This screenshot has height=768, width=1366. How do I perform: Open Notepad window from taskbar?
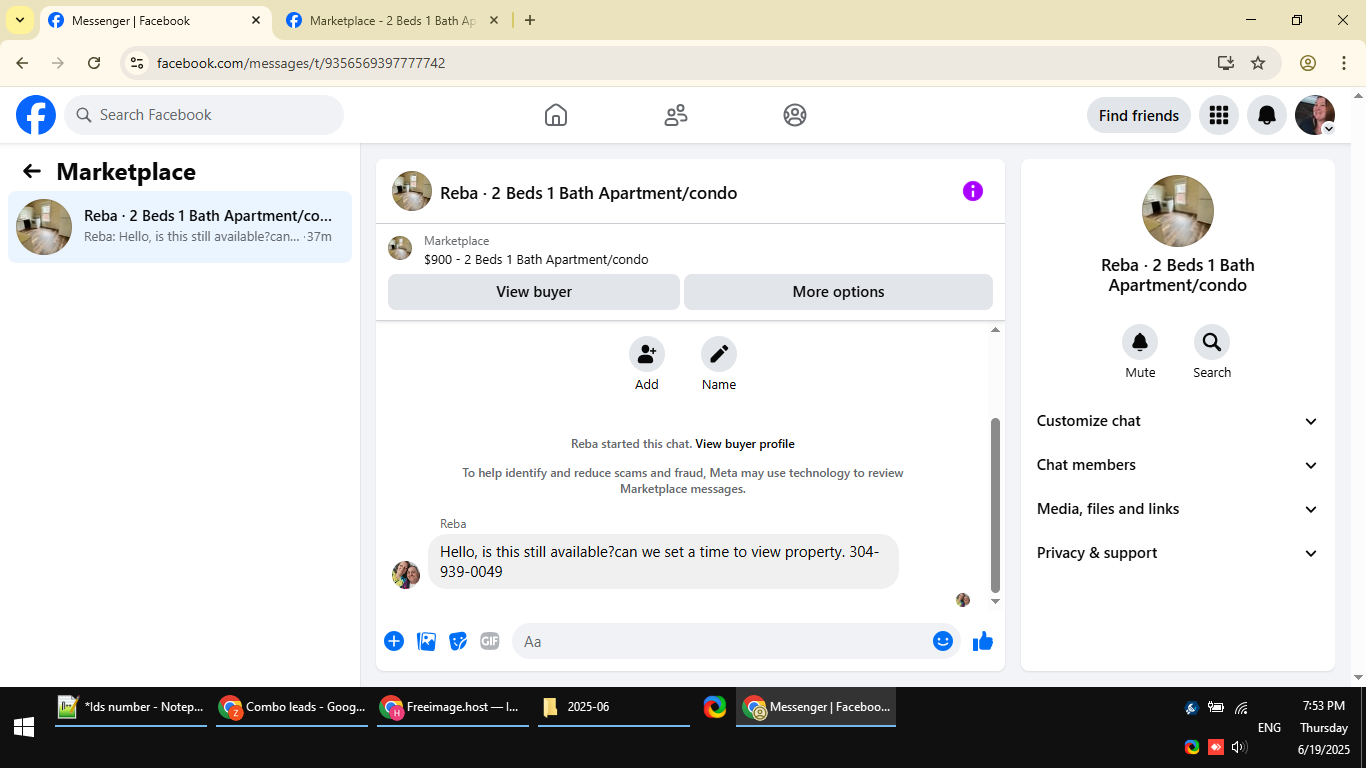coord(131,707)
